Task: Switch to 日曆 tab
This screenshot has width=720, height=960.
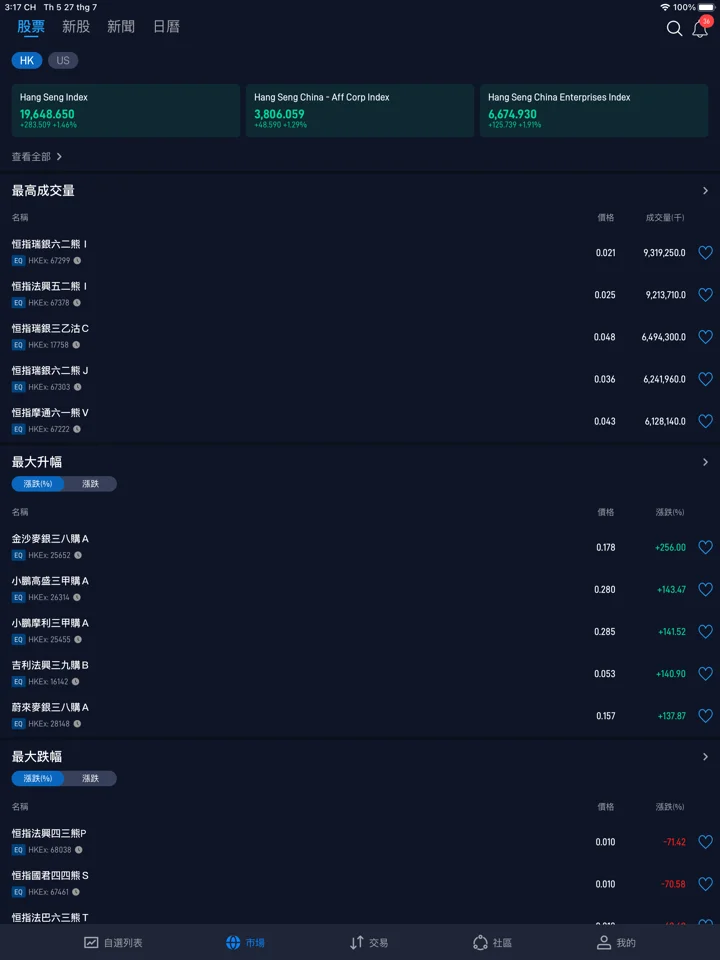Action: [x=166, y=26]
